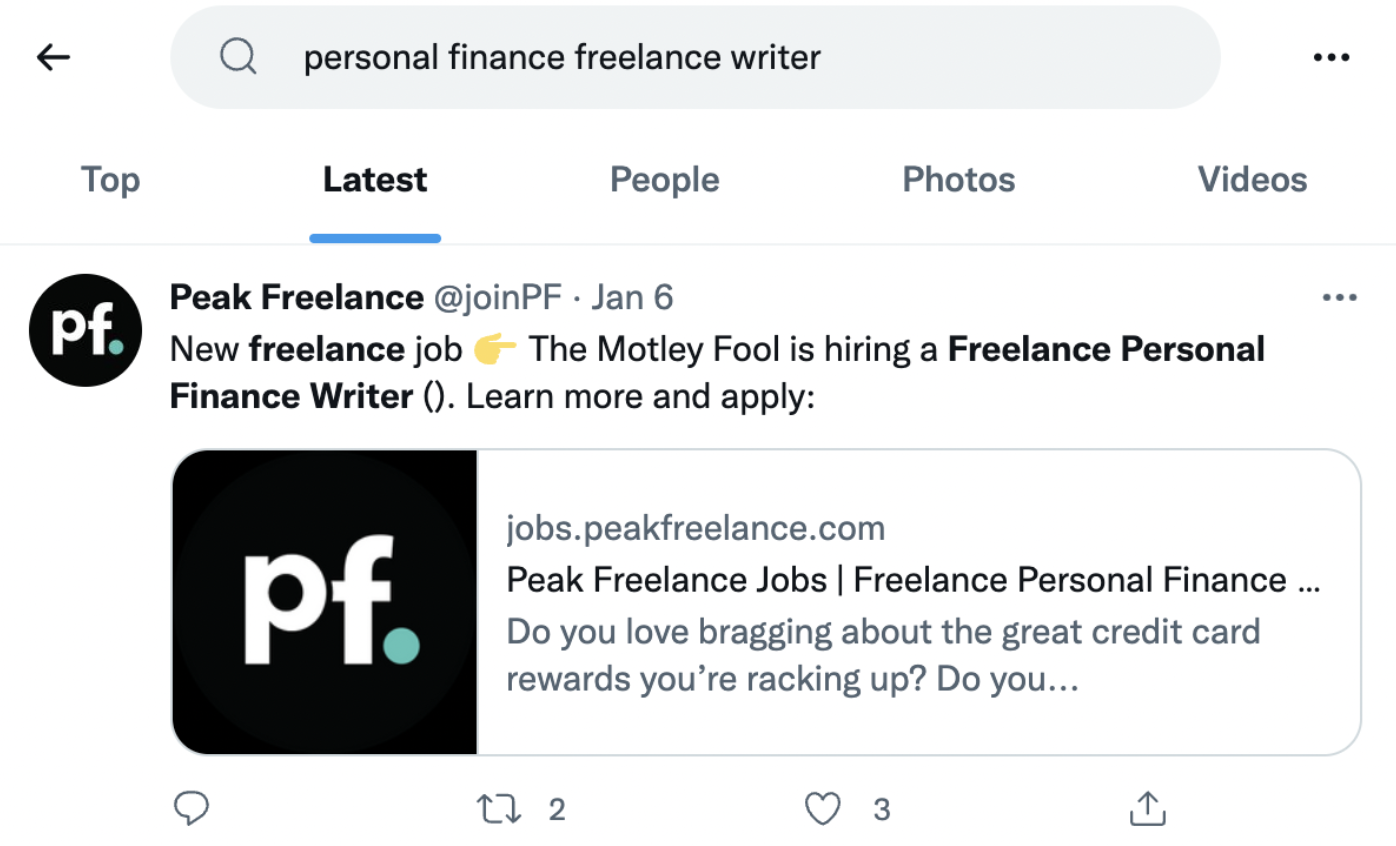Switch to the Top tab
This screenshot has width=1396, height=846.
pyautogui.click(x=110, y=180)
